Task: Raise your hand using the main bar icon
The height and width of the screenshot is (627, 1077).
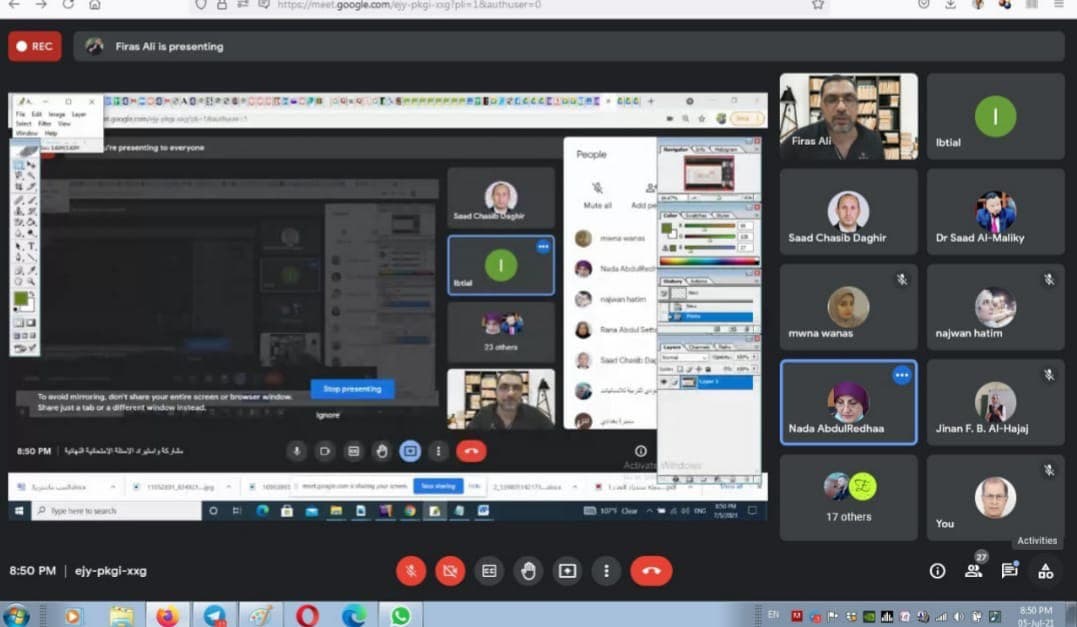Action: pos(528,570)
